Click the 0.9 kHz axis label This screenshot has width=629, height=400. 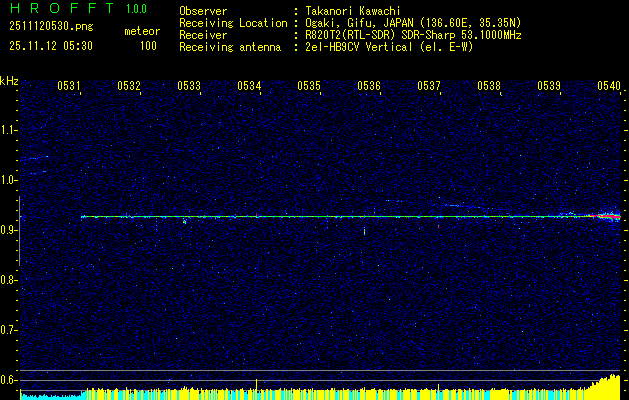[8, 230]
